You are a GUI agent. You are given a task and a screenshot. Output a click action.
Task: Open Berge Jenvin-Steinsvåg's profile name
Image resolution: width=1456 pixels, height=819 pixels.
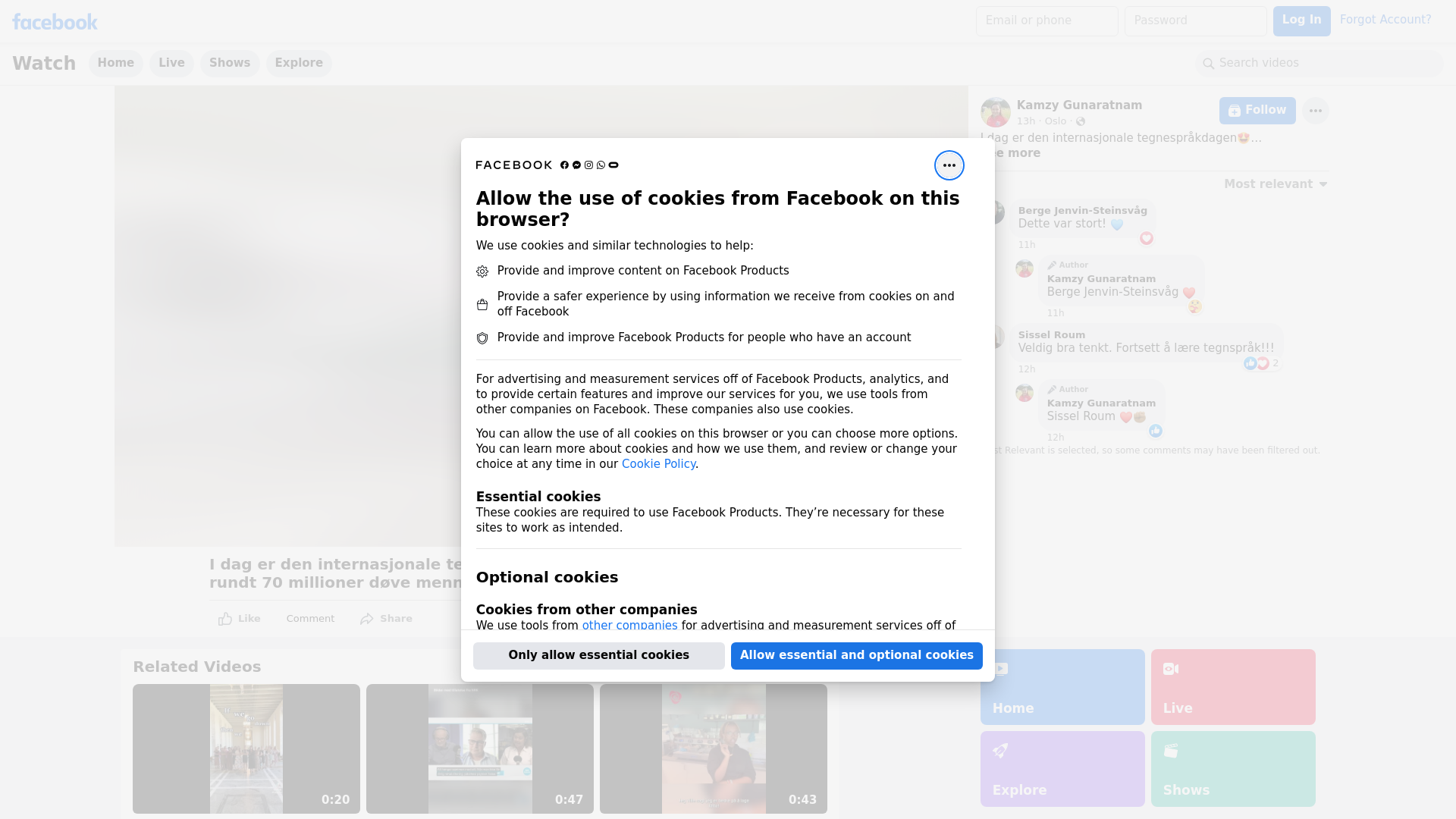pos(1082,211)
